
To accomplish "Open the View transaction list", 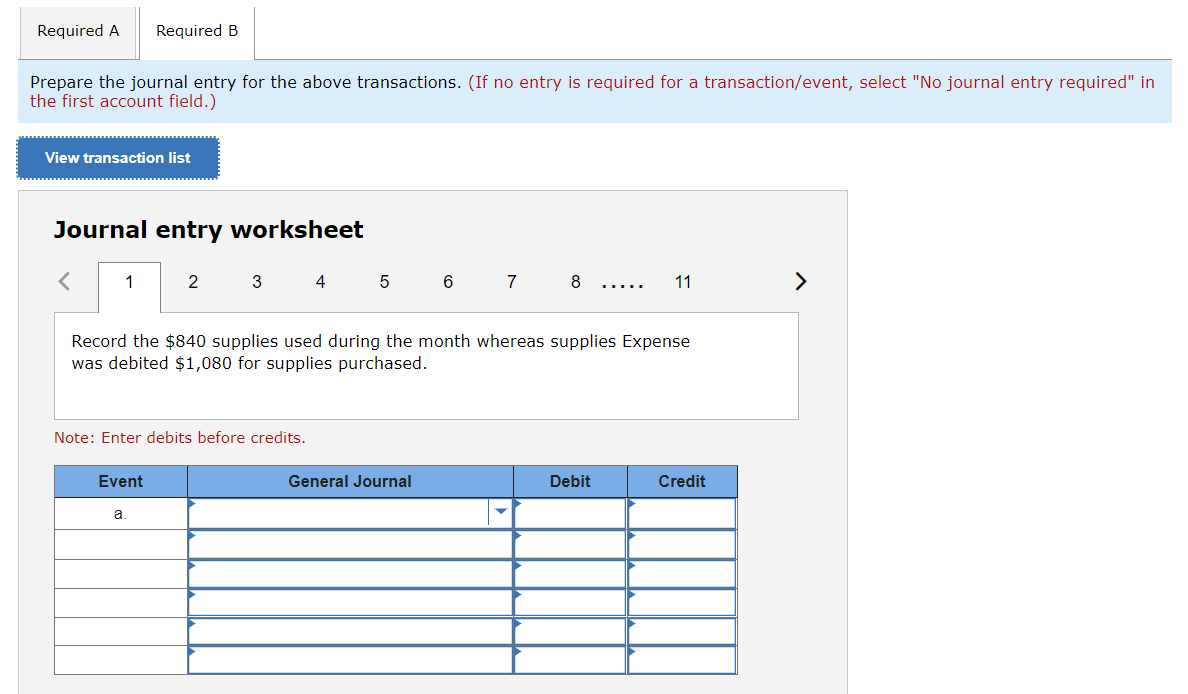I will click(x=117, y=157).
